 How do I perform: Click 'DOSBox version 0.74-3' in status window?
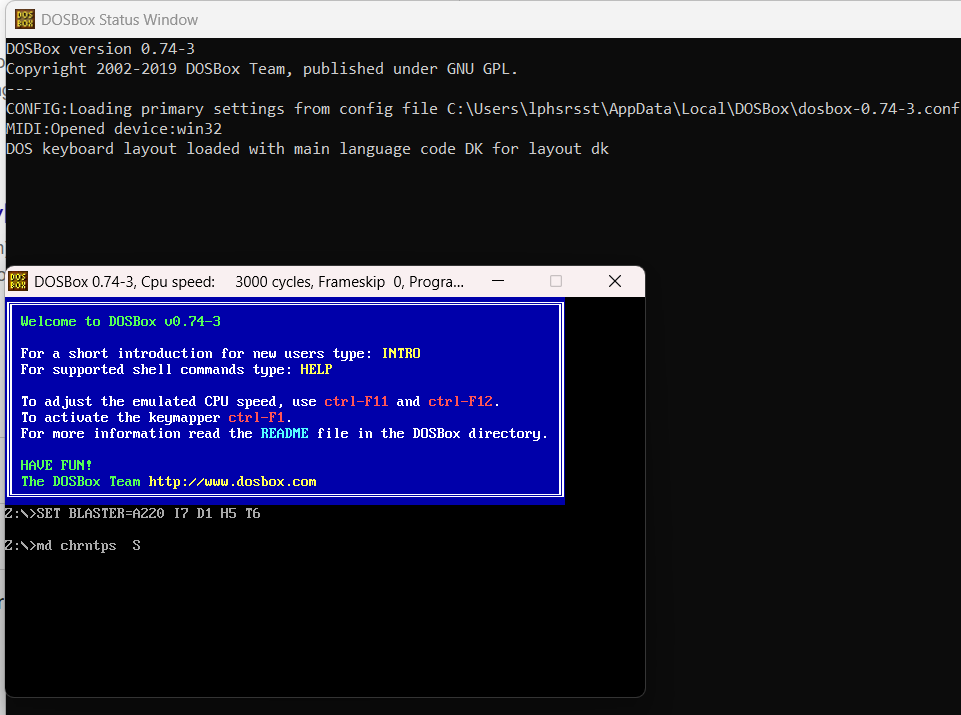(x=101, y=48)
